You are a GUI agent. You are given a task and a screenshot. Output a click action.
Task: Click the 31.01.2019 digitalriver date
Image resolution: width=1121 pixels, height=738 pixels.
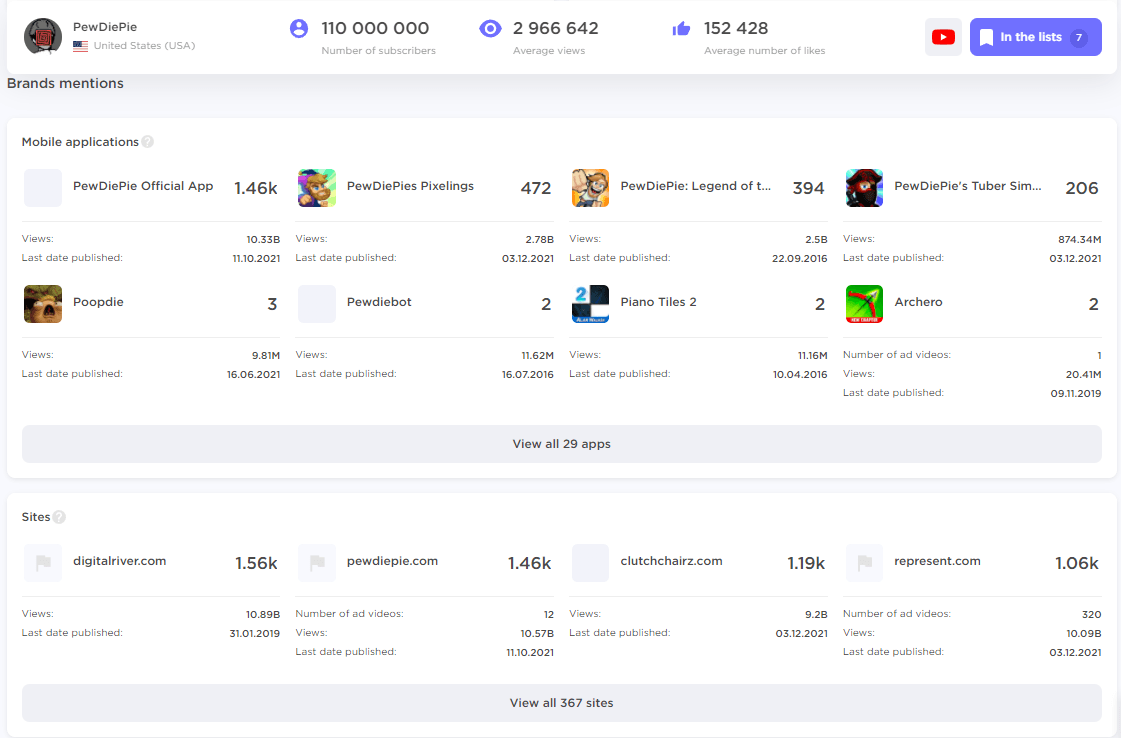coord(255,634)
